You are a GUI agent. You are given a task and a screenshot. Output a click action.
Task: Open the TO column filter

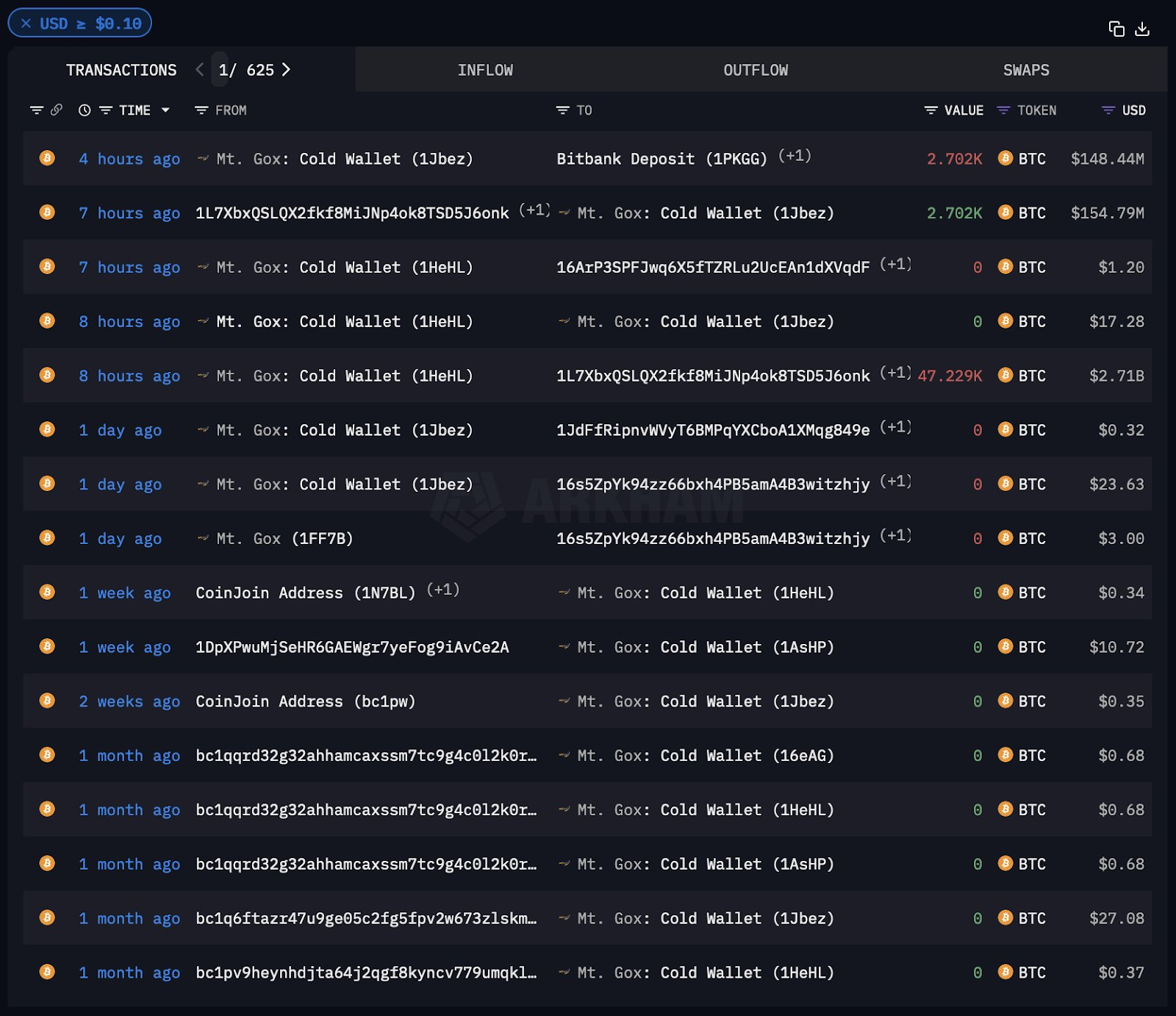pyautogui.click(x=562, y=110)
